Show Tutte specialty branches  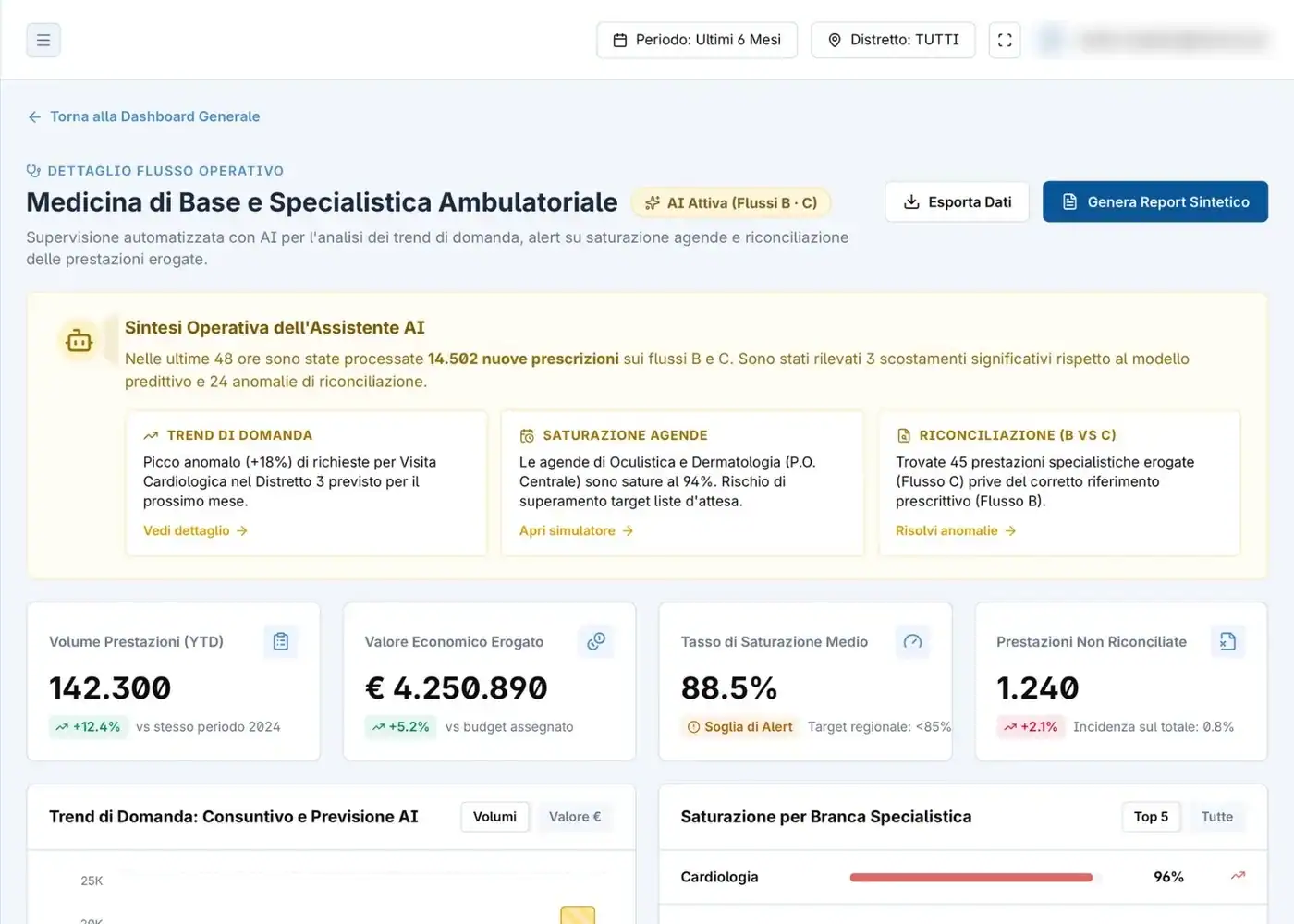click(1216, 817)
